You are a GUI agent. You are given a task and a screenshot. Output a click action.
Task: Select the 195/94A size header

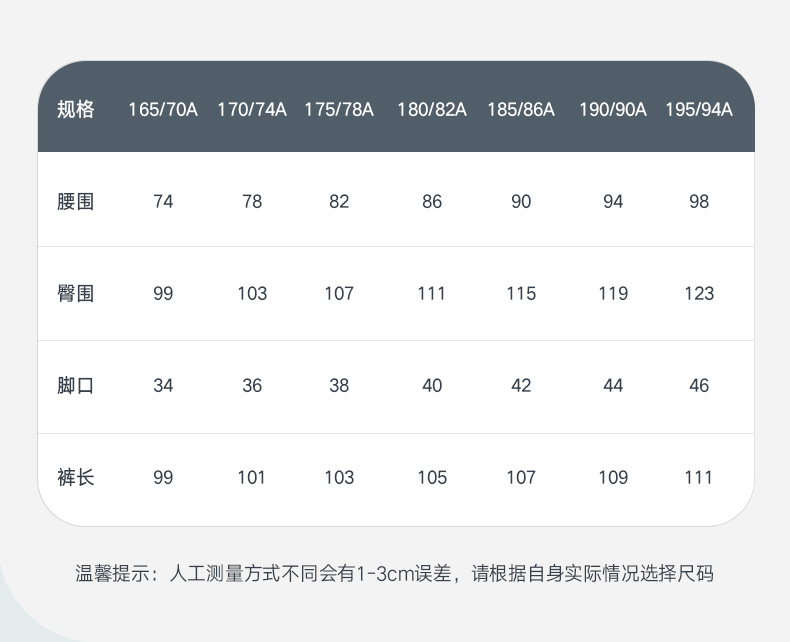pos(699,109)
